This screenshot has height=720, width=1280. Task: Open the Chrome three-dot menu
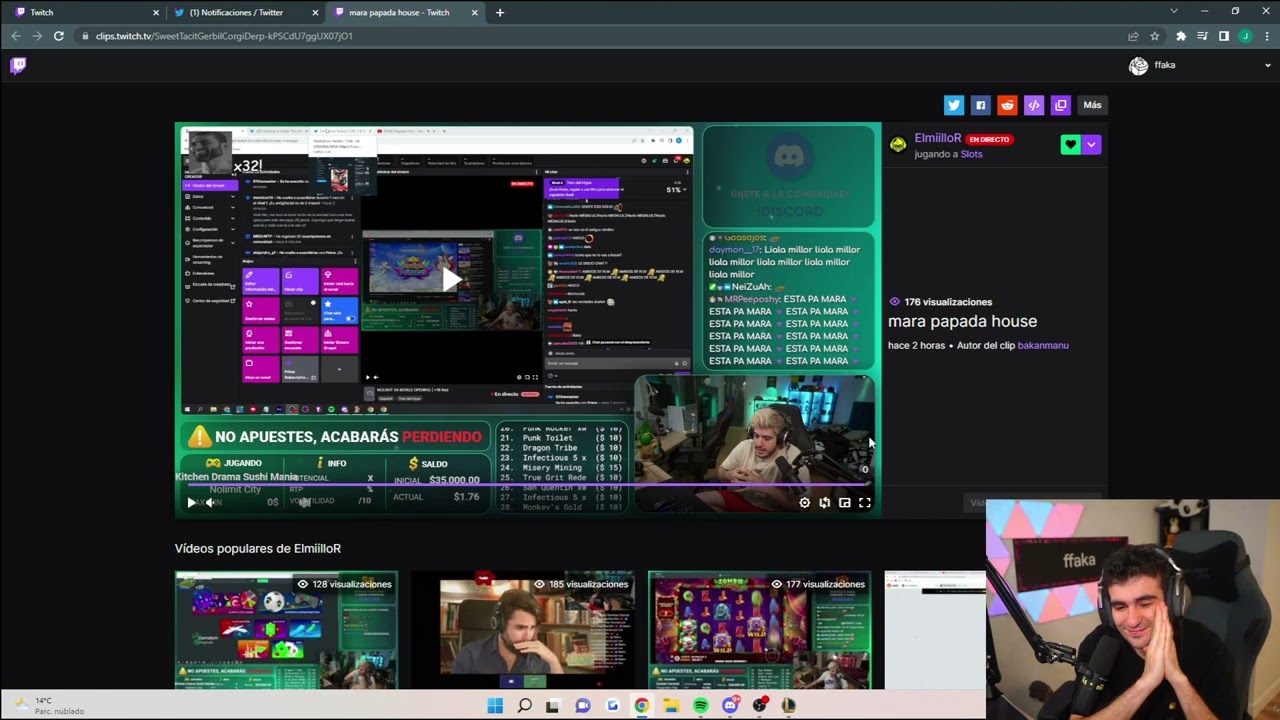click(1267, 36)
